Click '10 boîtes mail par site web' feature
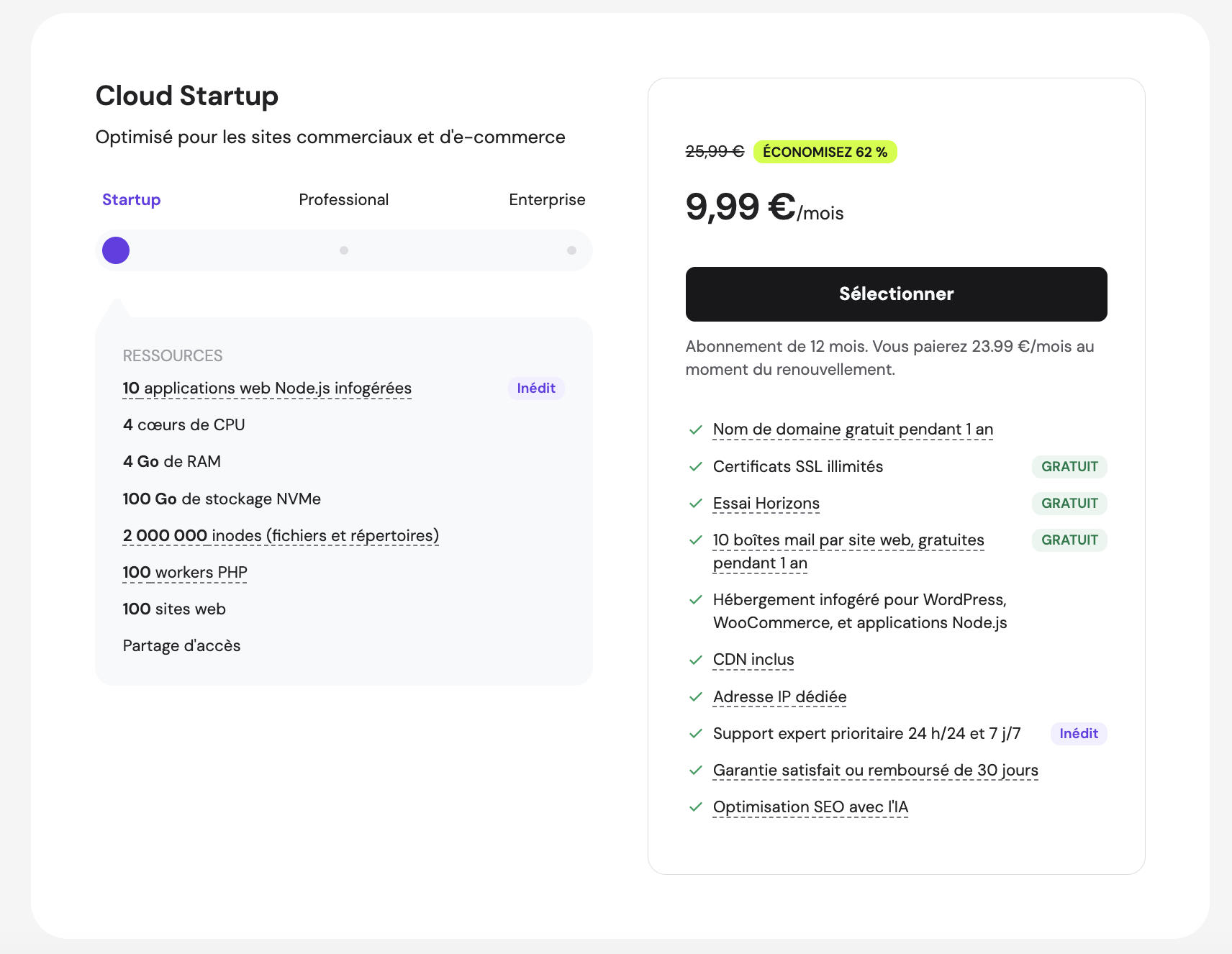Viewport: 1232px width, 954px height. [x=848, y=551]
